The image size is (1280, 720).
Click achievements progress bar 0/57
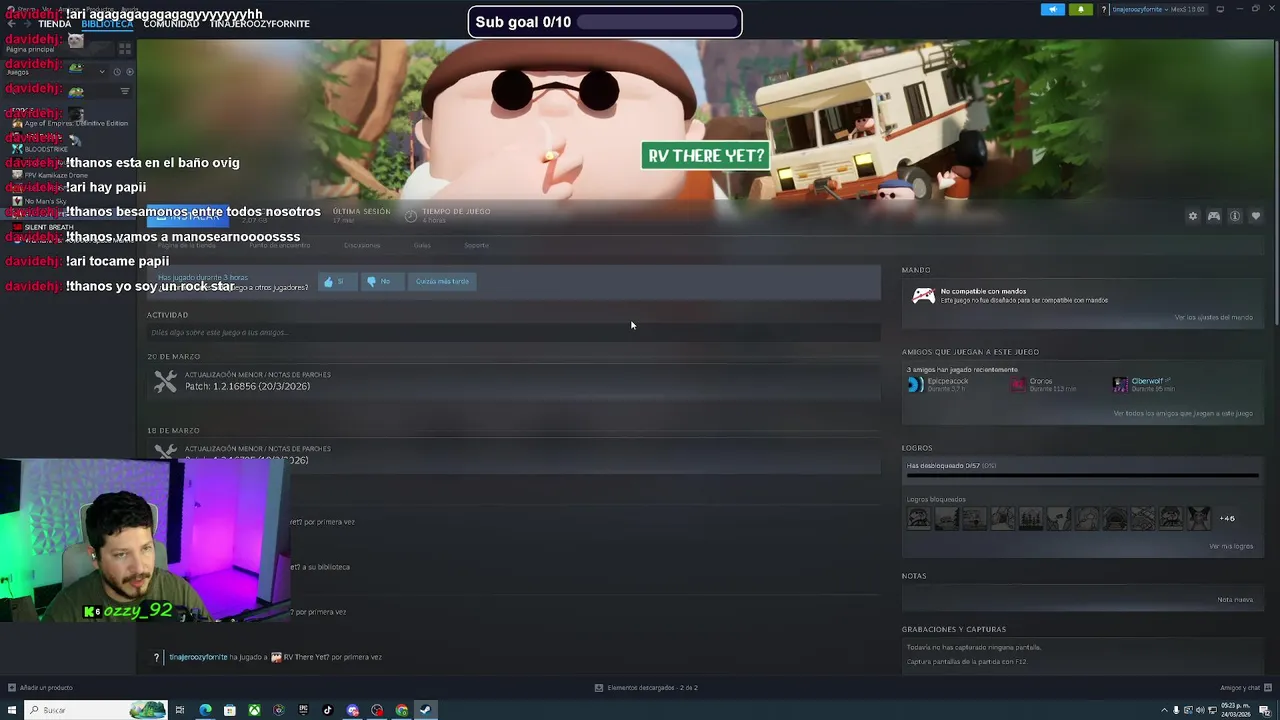tap(1081, 476)
